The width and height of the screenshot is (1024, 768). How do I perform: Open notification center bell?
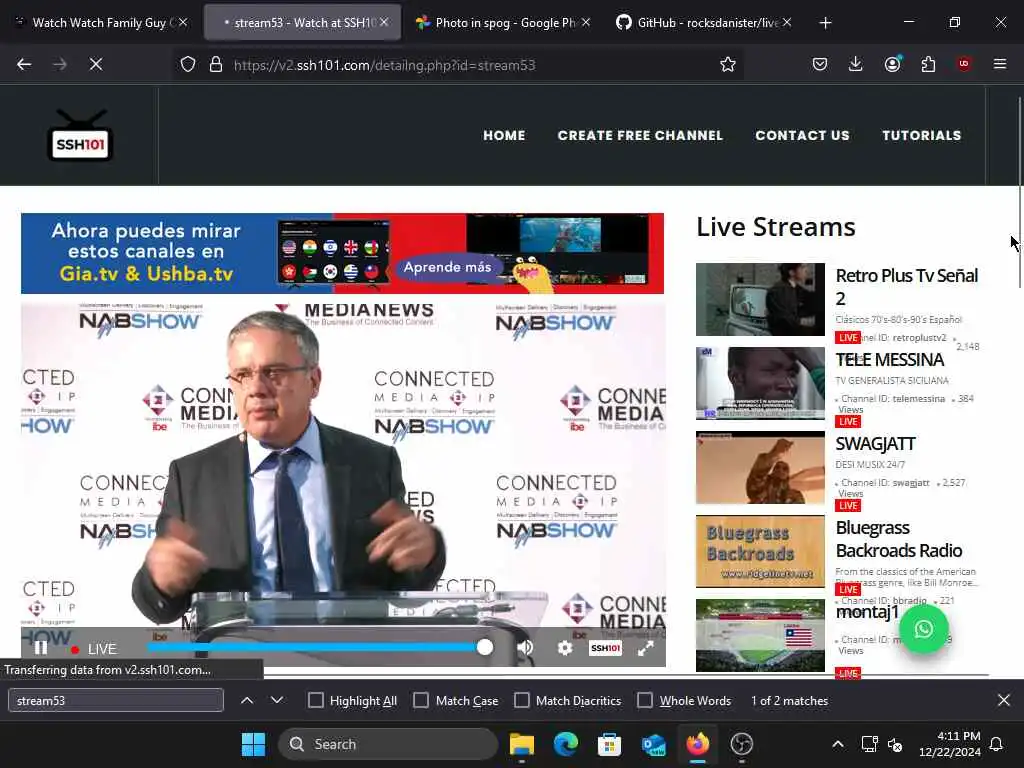click(997, 744)
